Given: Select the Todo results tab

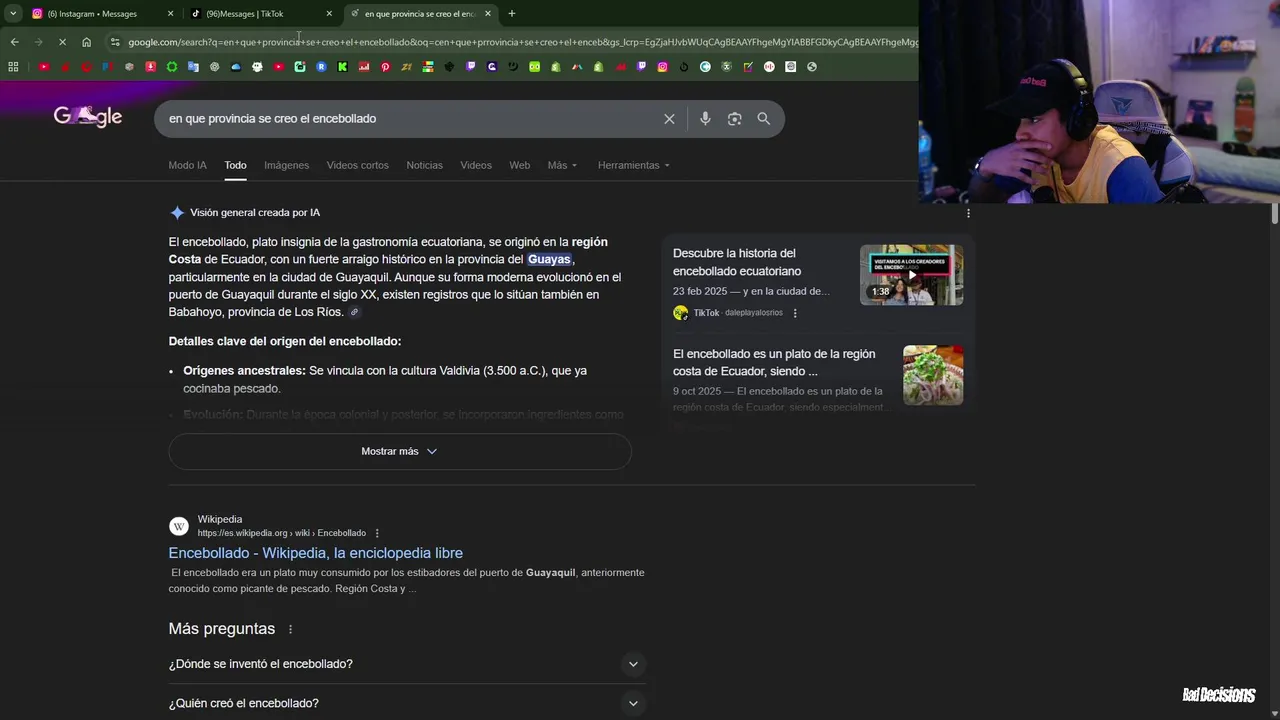Looking at the screenshot, I should tap(235, 165).
